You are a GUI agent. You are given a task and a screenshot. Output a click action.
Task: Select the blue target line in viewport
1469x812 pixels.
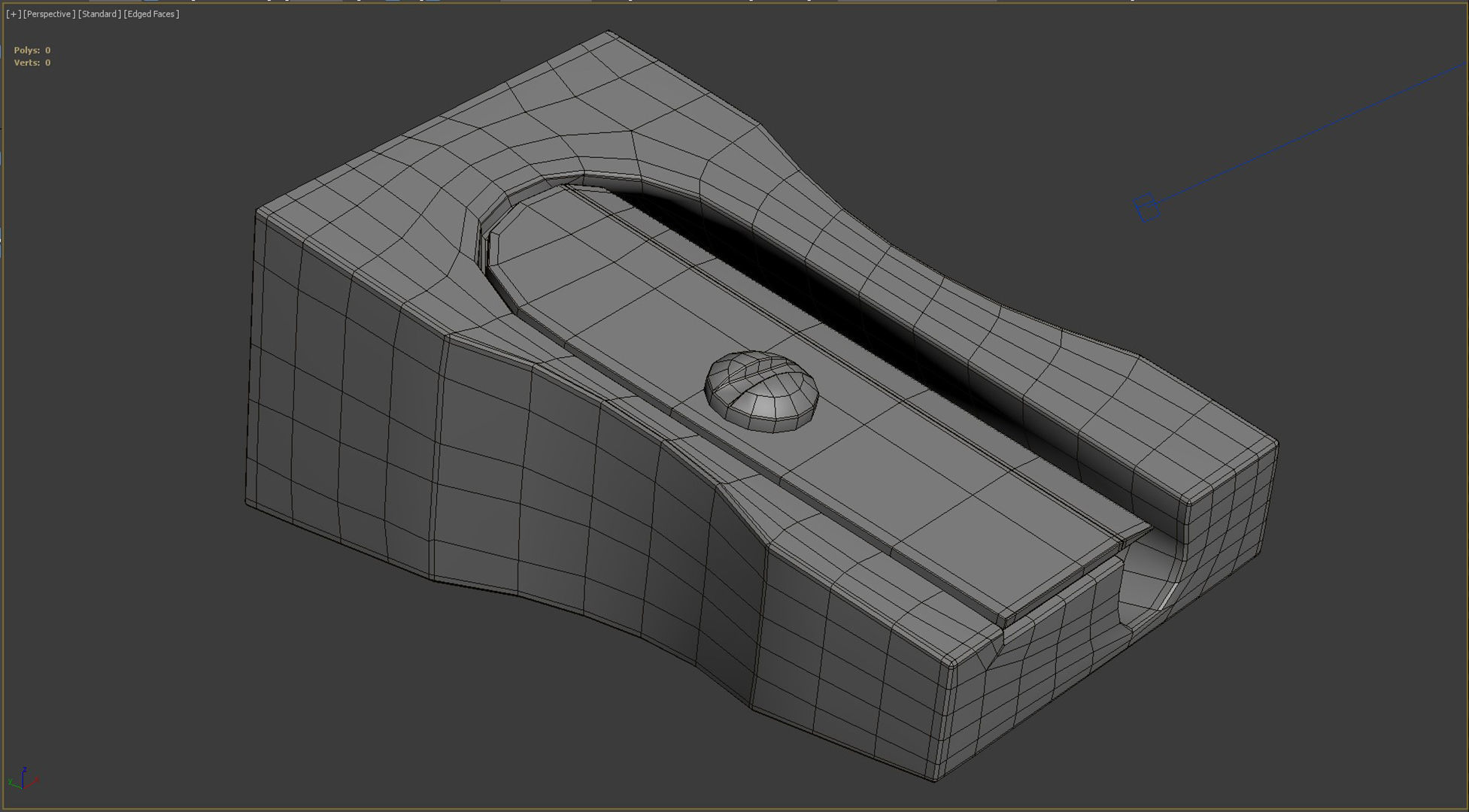[x=1312, y=133]
